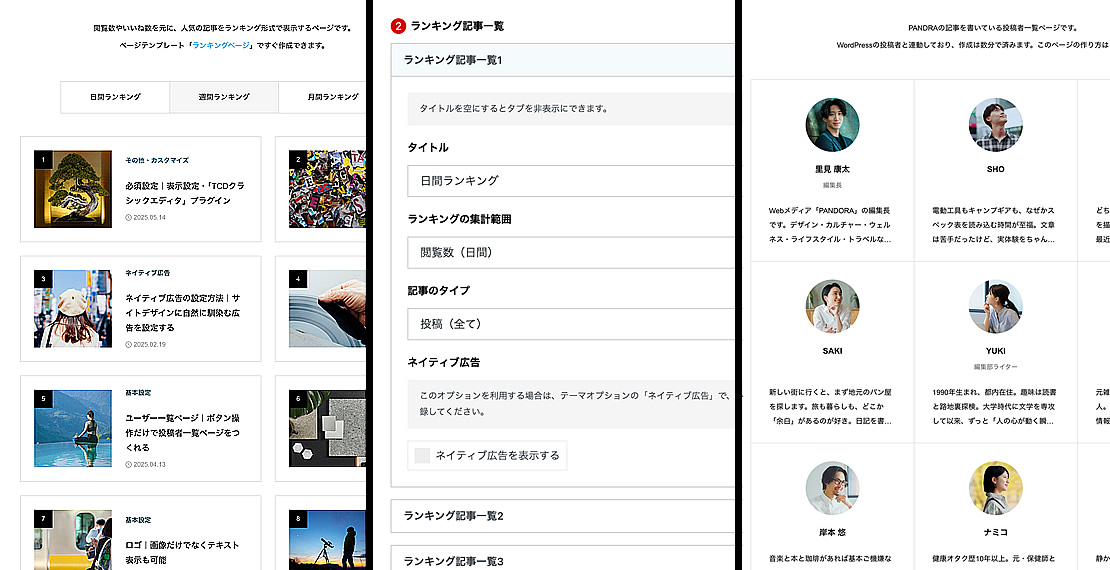This screenshot has height=570, width=1110.
Task: Open the telescope night sky thumbnail ranked 8
Action: (x=328, y=540)
